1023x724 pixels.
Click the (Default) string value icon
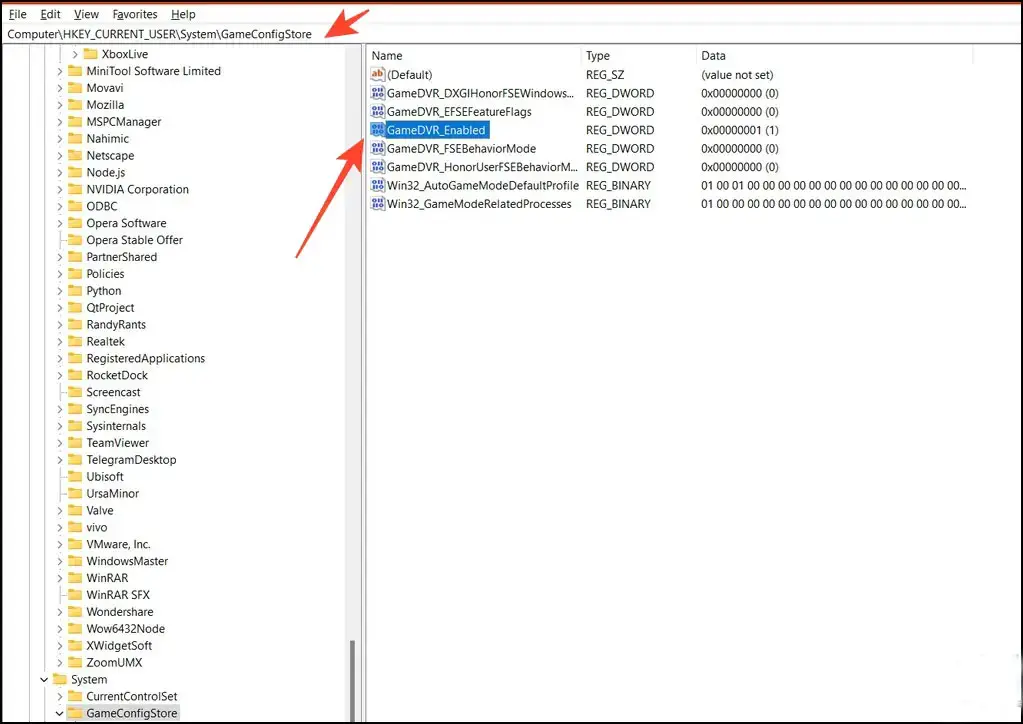pyautogui.click(x=378, y=74)
